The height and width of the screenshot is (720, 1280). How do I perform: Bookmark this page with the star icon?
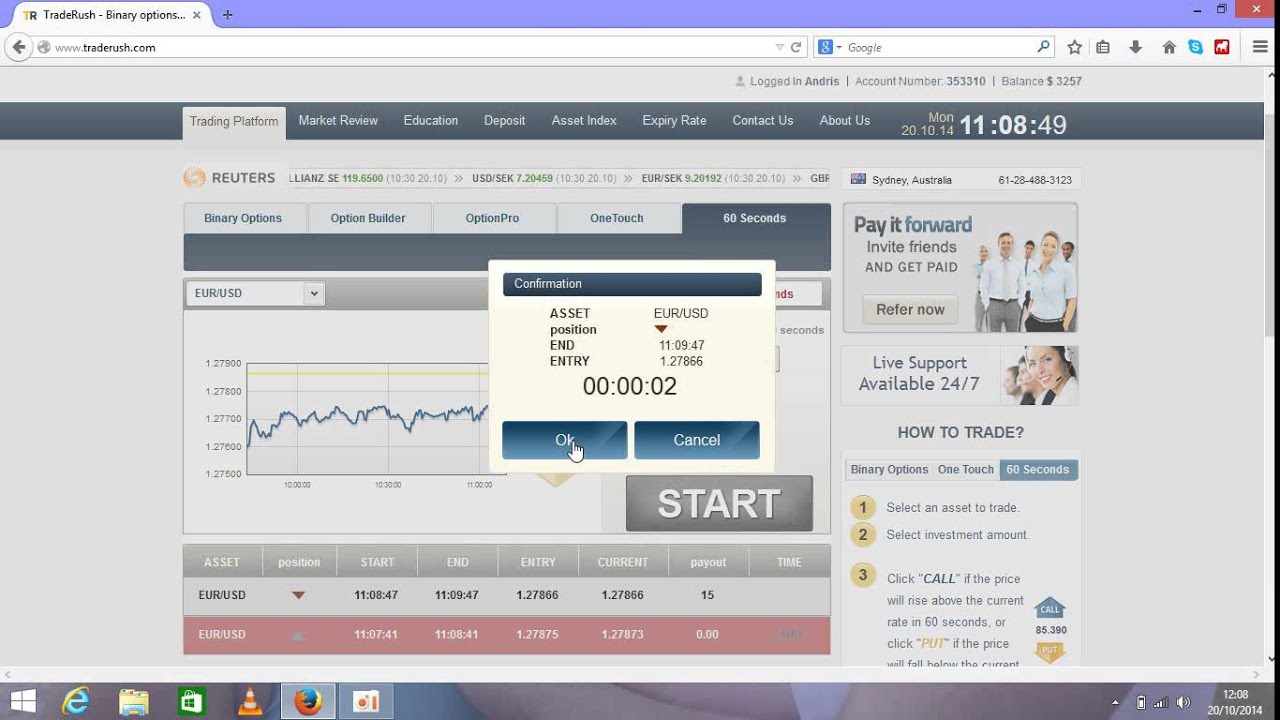click(x=1075, y=47)
